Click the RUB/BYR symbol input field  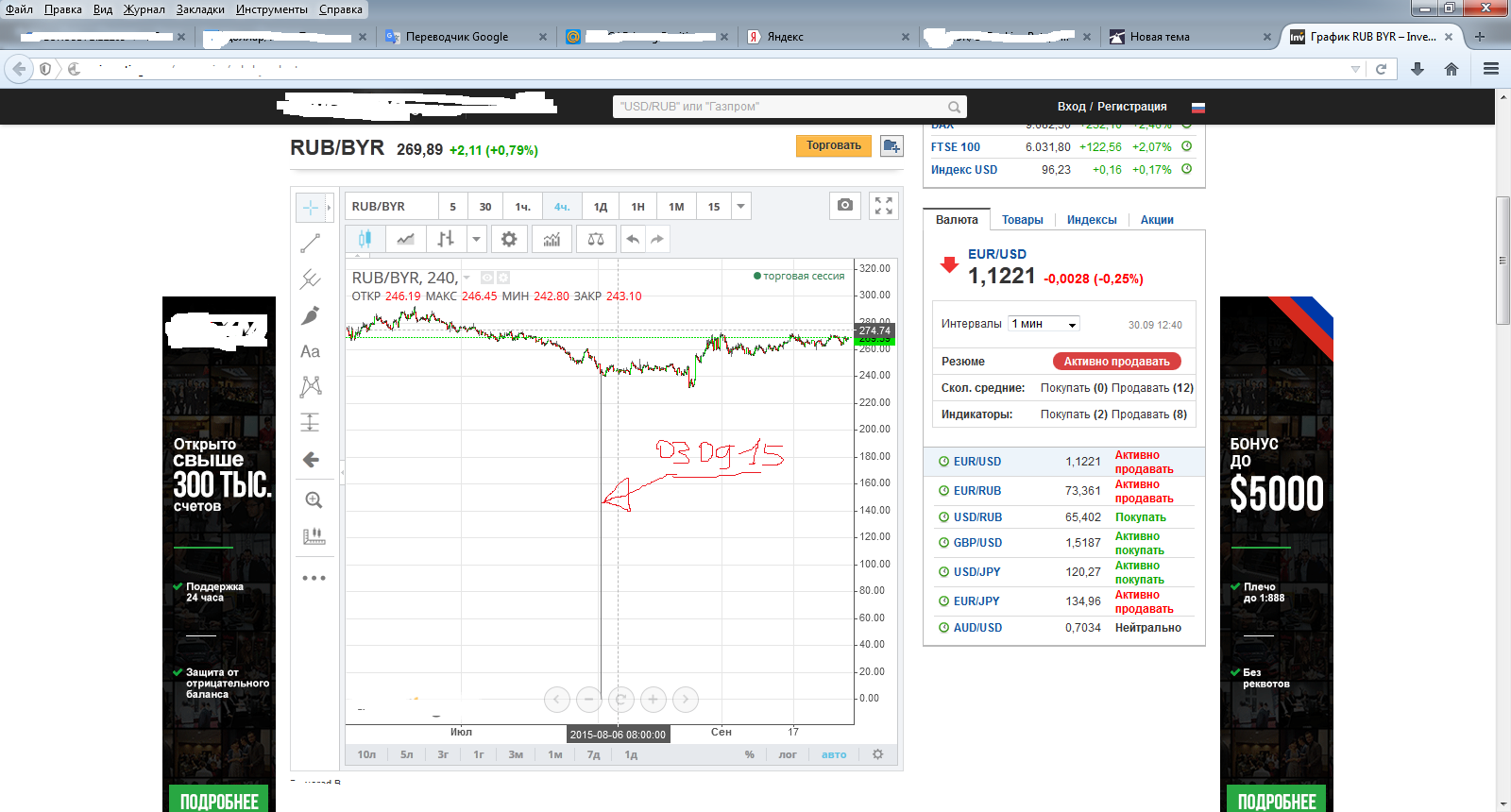pyautogui.click(x=392, y=206)
